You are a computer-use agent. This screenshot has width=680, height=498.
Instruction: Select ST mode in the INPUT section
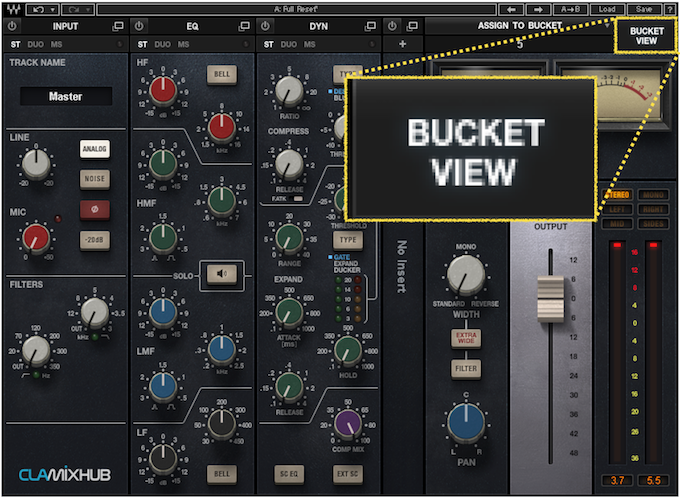(x=16, y=44)
